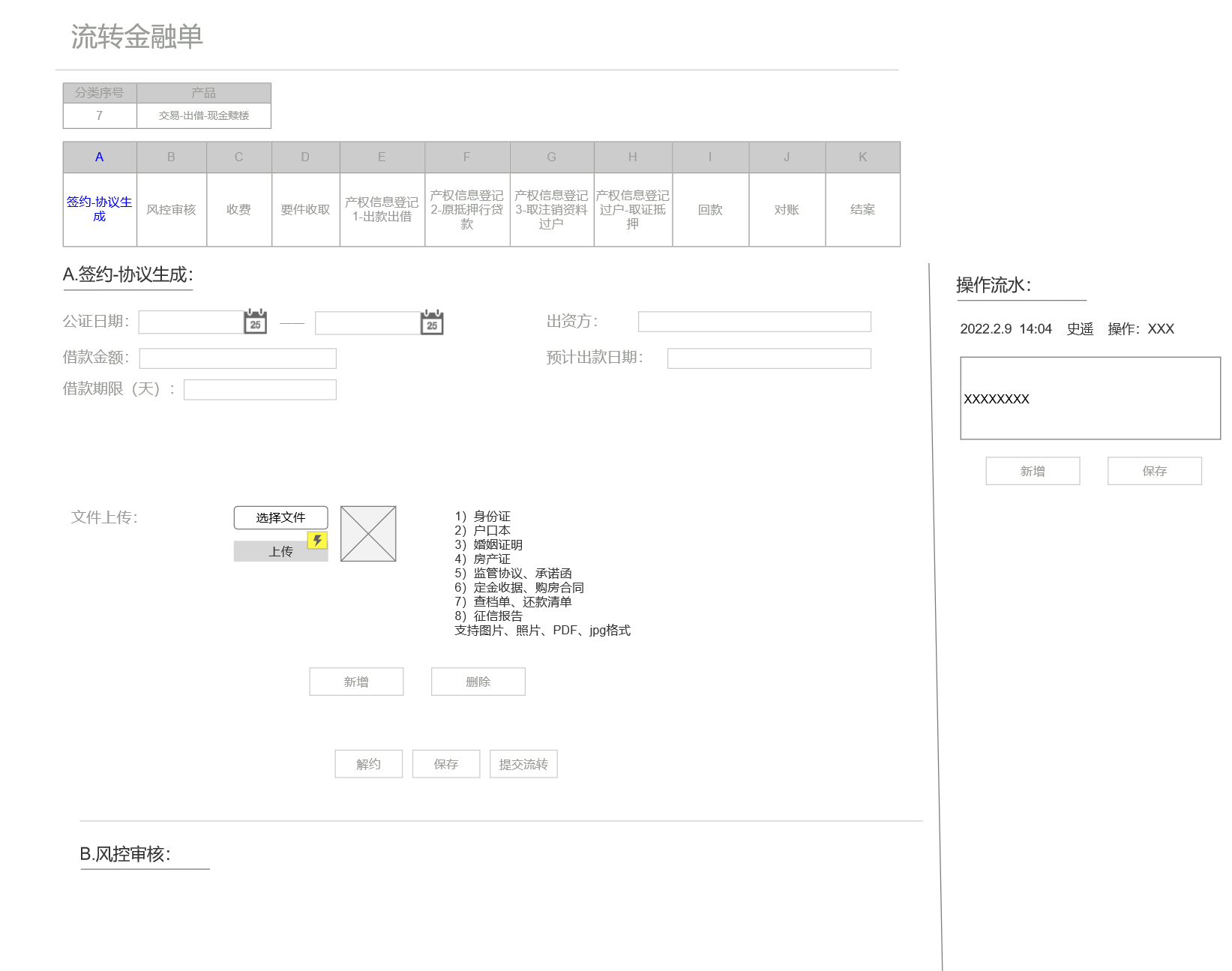Click the 1）身份证 list item
1232x971 pixels.
(x=482, y=517)
